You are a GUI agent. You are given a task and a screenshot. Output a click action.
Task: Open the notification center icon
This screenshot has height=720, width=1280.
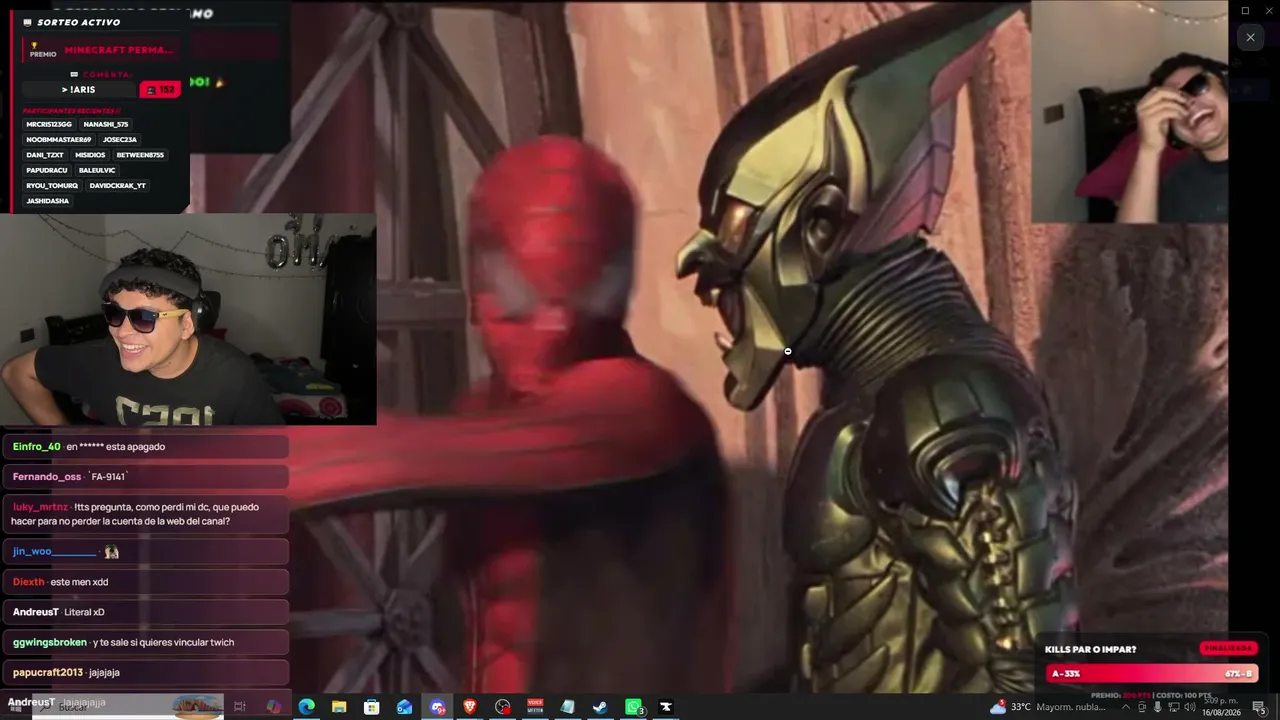pyautogui.click(x=1259, y=707)
